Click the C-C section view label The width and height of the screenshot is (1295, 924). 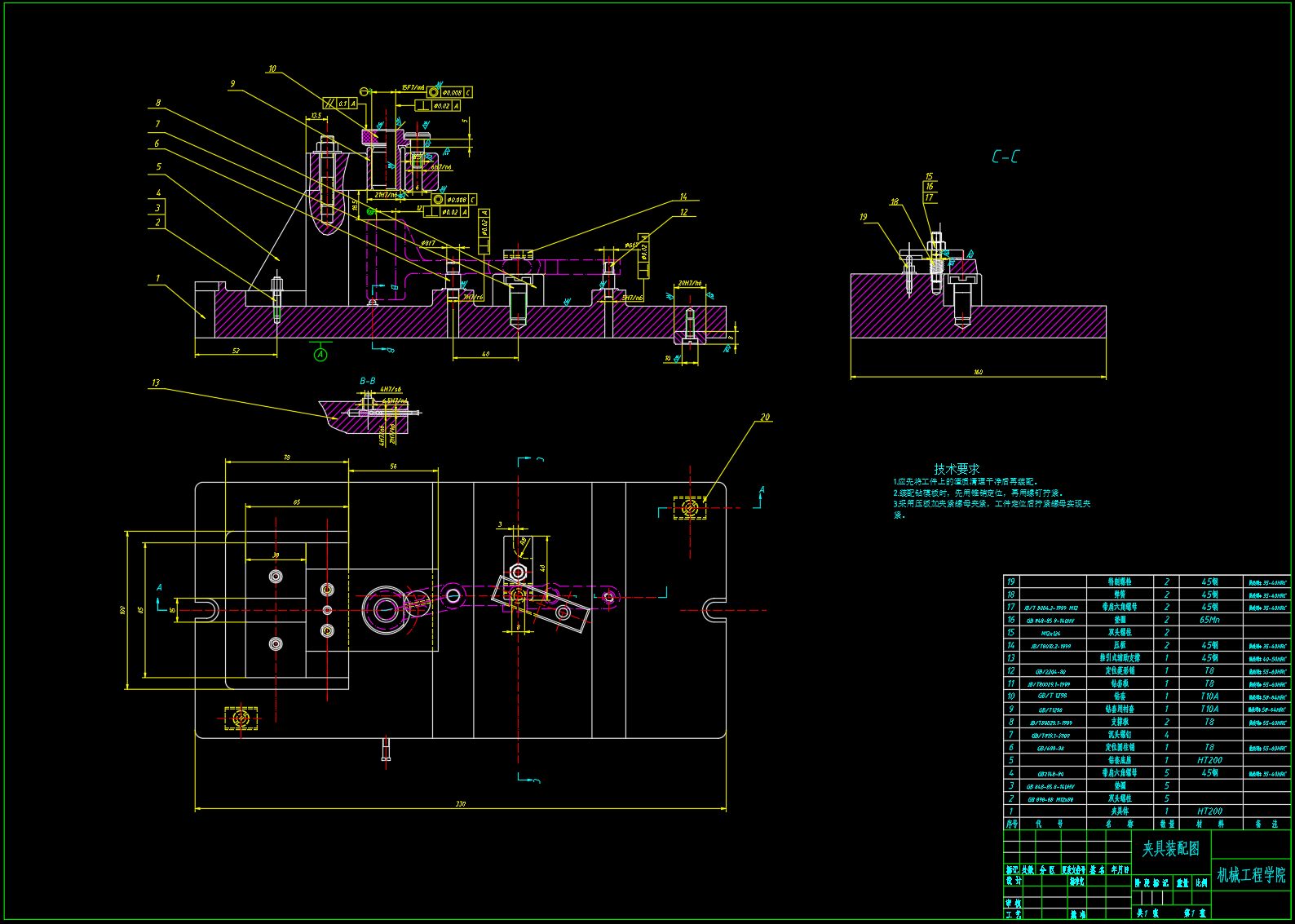(1005, 157)
